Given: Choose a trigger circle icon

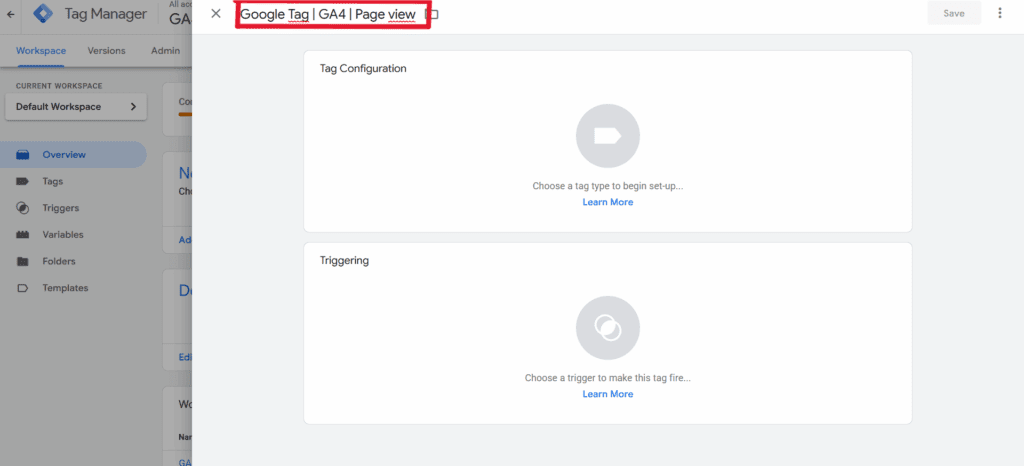Looking at the screenshot, I should click(608, 328).
